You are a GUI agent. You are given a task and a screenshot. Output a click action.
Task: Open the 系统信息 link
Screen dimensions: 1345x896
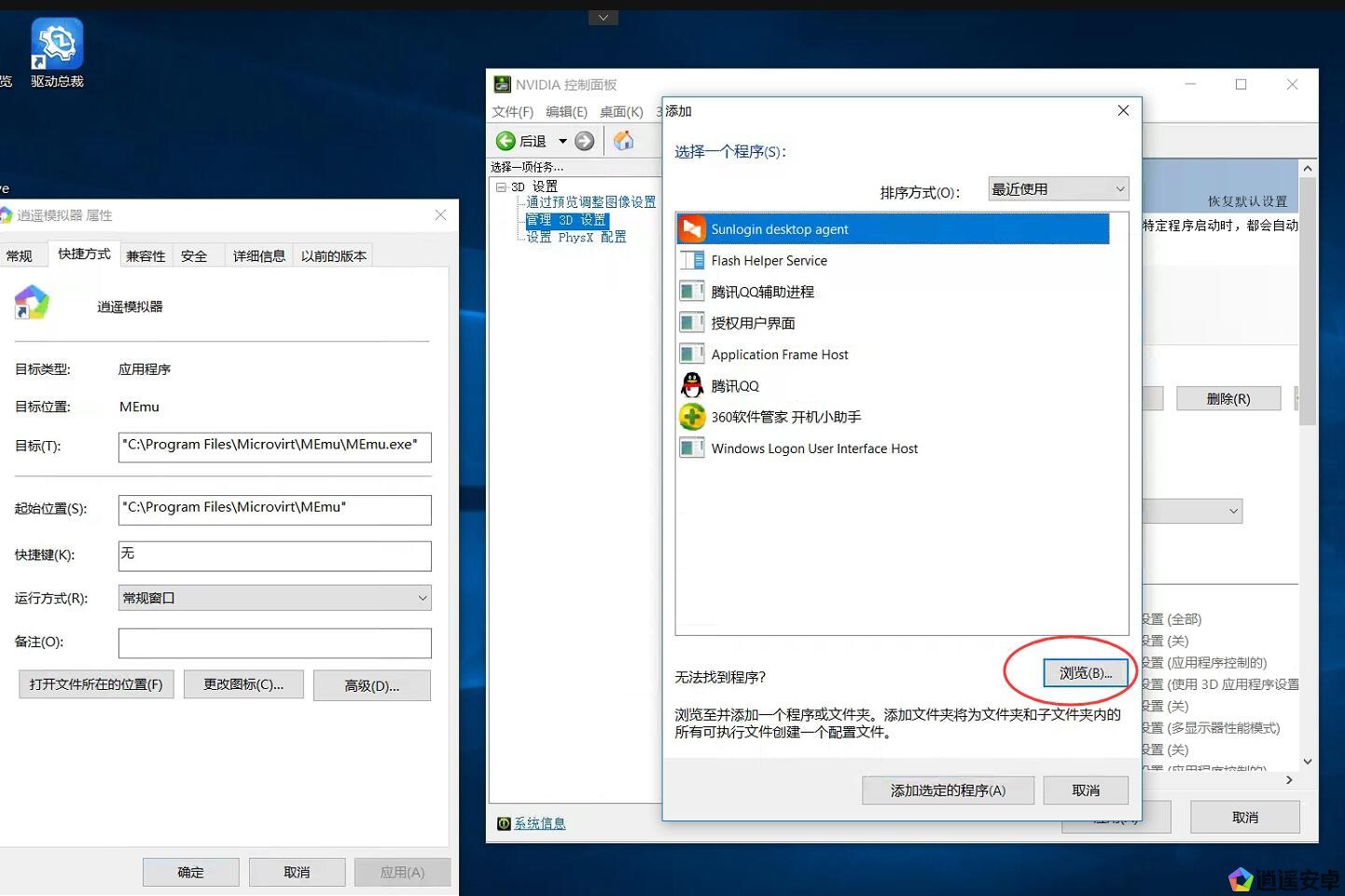click(x=539, y=823)
